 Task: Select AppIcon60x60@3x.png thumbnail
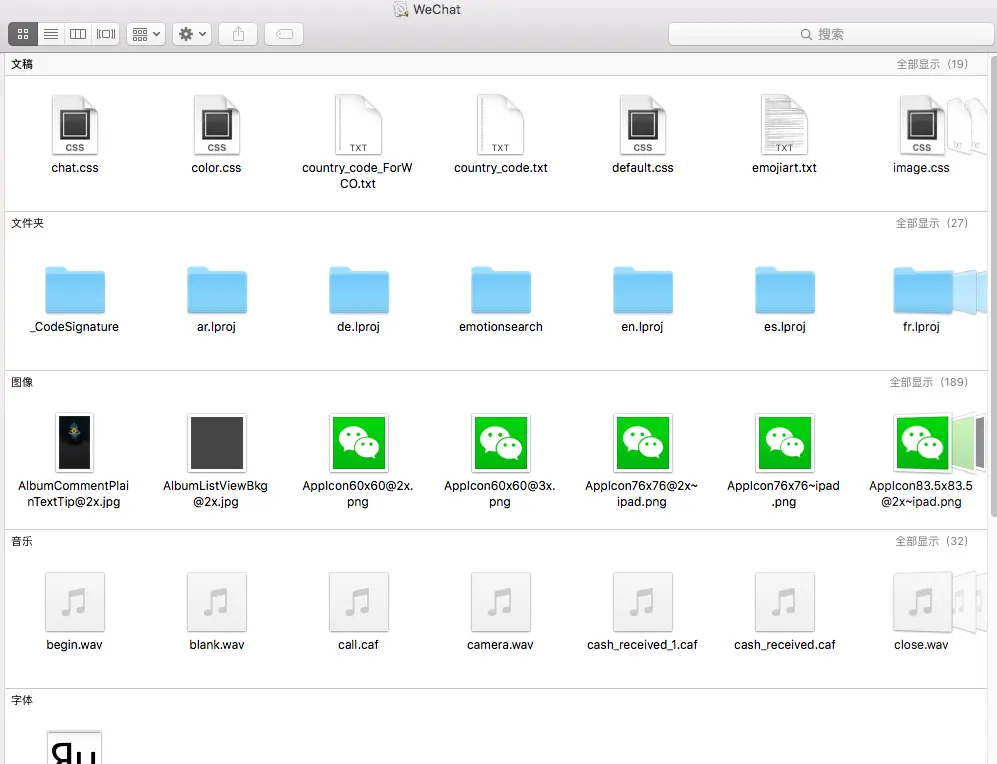(x=500, y=442)
